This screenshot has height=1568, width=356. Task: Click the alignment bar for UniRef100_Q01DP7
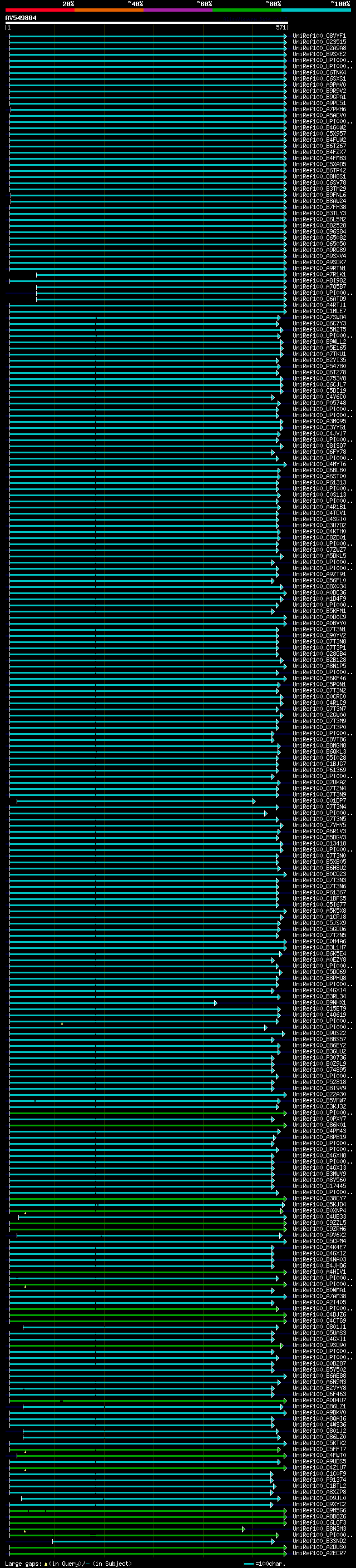pos(136,800)
